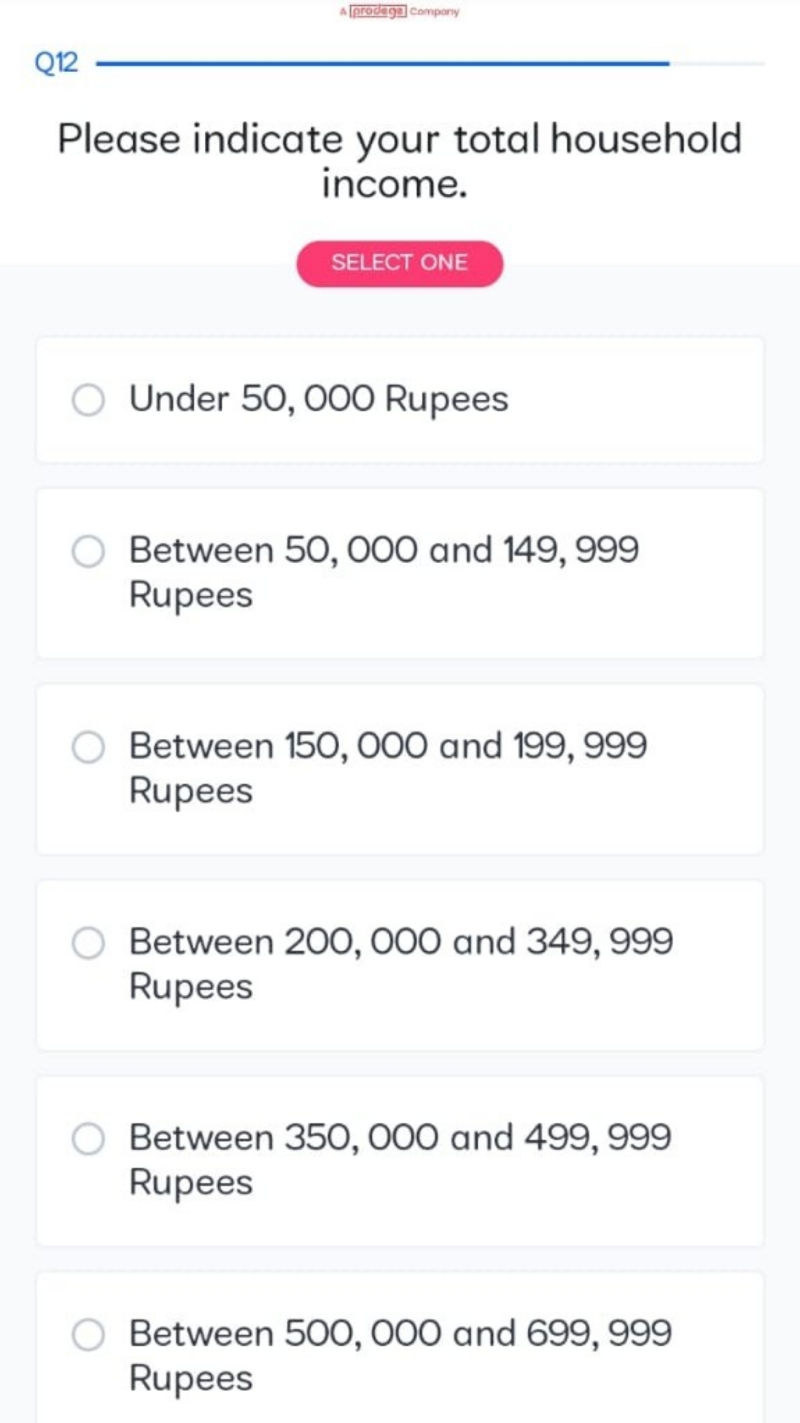
Task: Click the pink SELECT ONE badge
Action: point(400,263)
